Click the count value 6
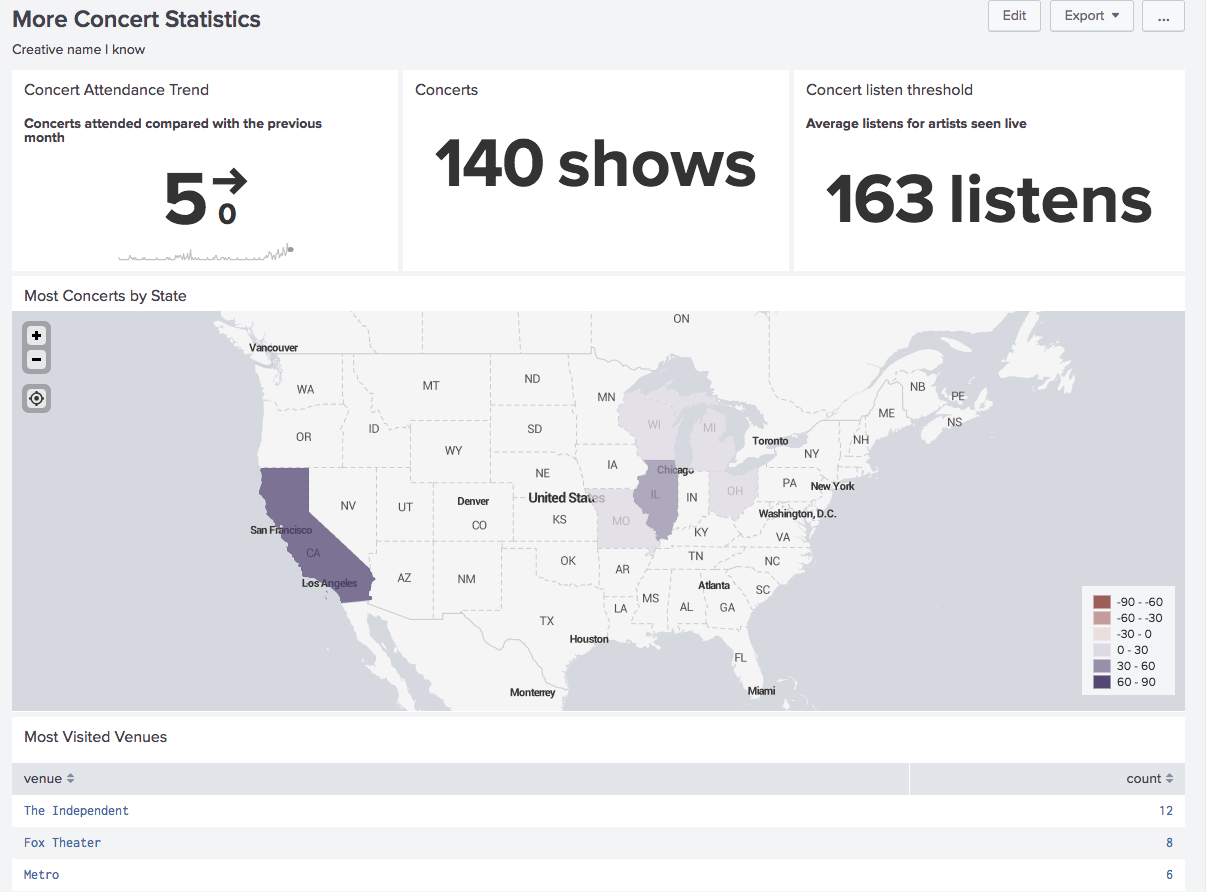Screen dimensions: 1206x892 point(1170,875)
